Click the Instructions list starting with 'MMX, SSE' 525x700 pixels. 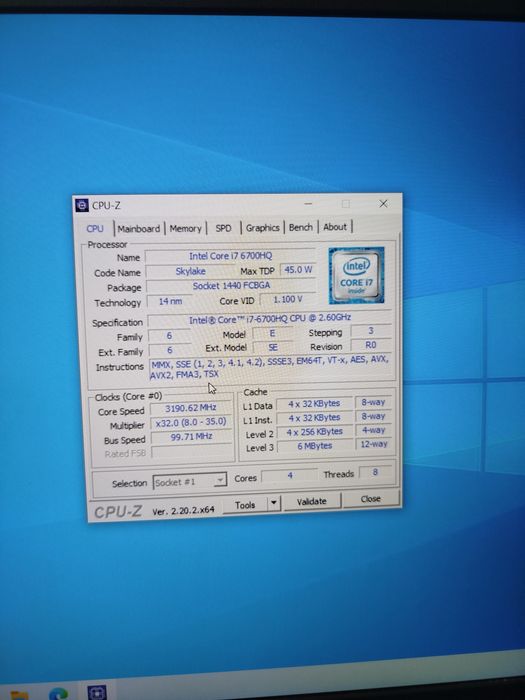click(270, 367)
